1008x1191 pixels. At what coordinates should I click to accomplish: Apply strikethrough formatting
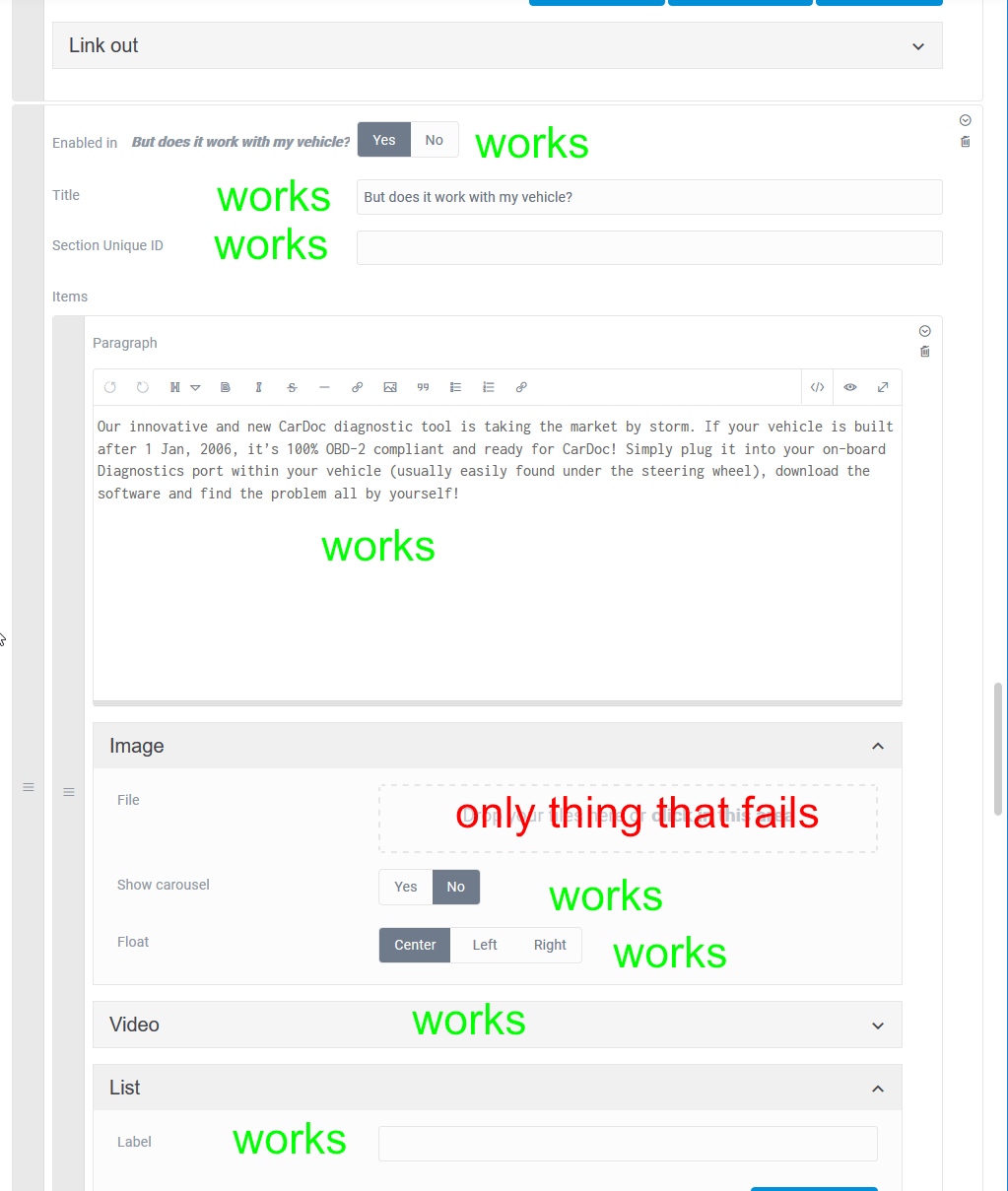click(292, 387)
